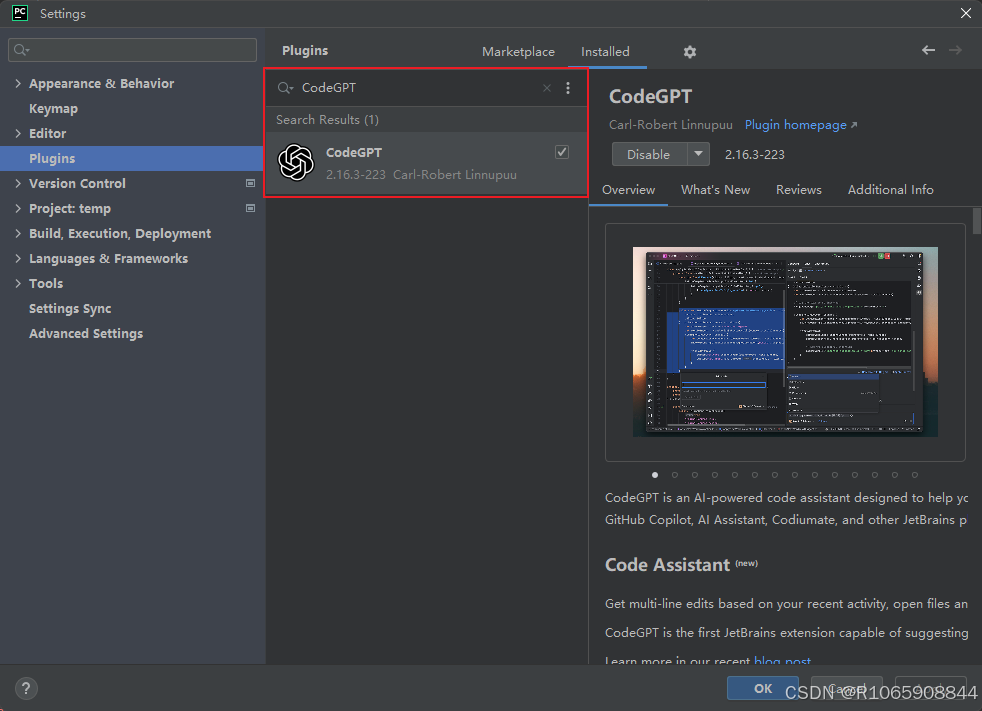Close the Settings dialog window
The width and height of the screenshot is (982, 711).
tap(966, 13)
